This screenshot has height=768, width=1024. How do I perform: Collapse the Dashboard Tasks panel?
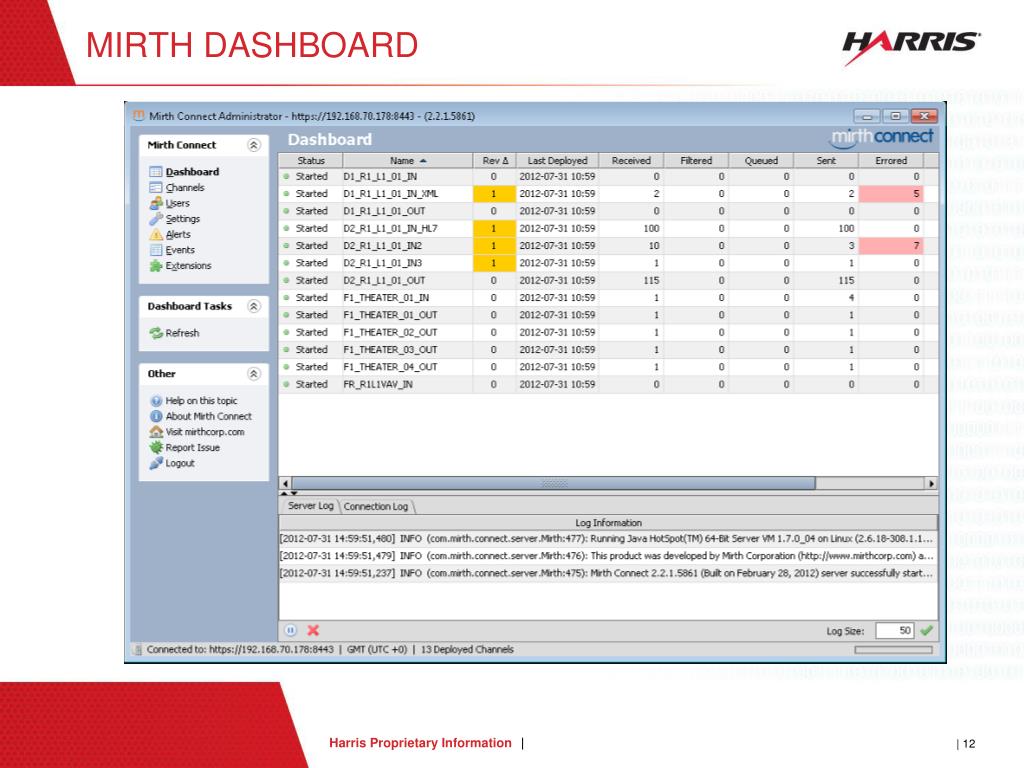pyautogui.click(x=254, y=306)
